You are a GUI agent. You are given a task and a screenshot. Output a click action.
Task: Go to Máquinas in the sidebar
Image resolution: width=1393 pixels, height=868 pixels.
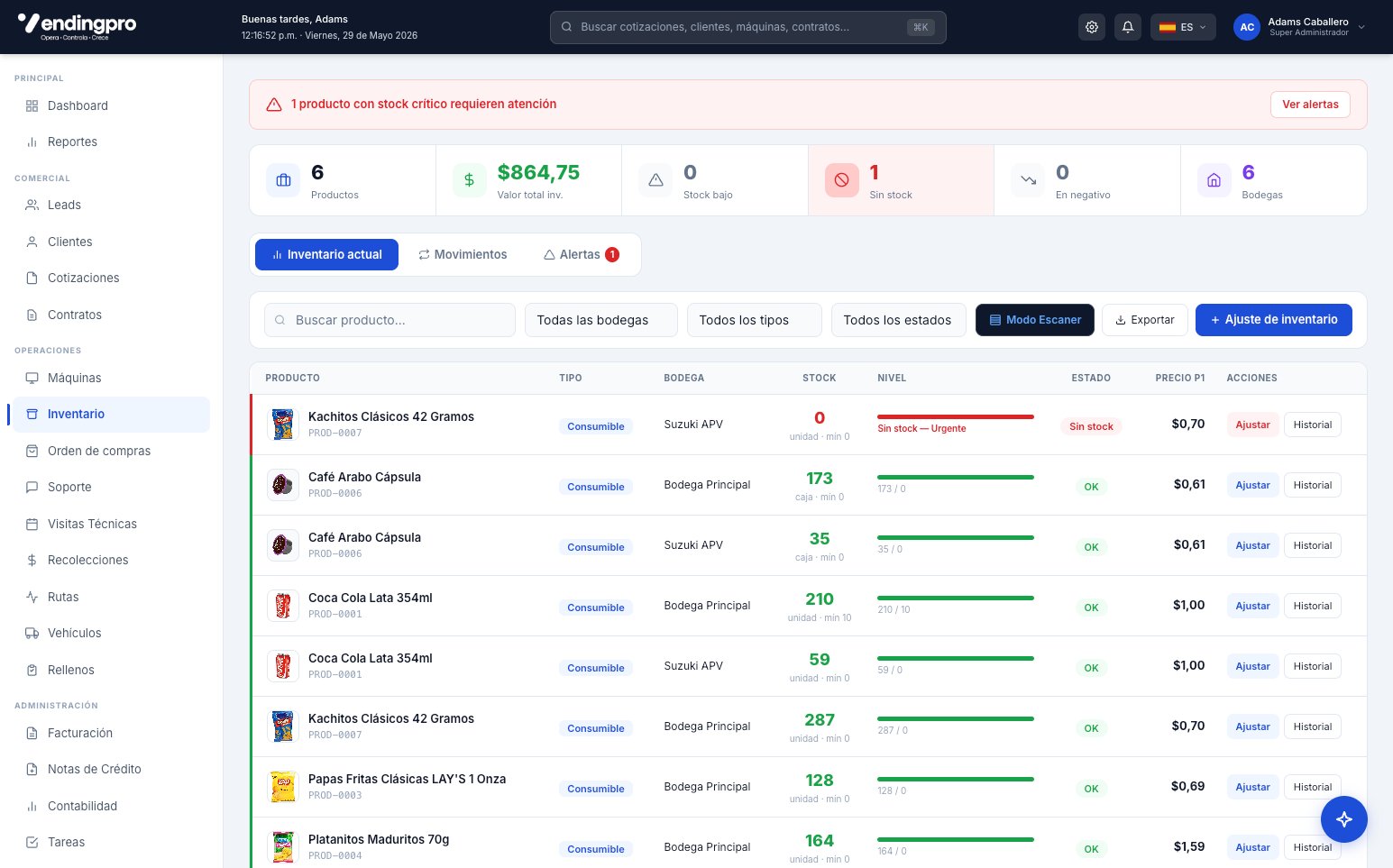75,378
